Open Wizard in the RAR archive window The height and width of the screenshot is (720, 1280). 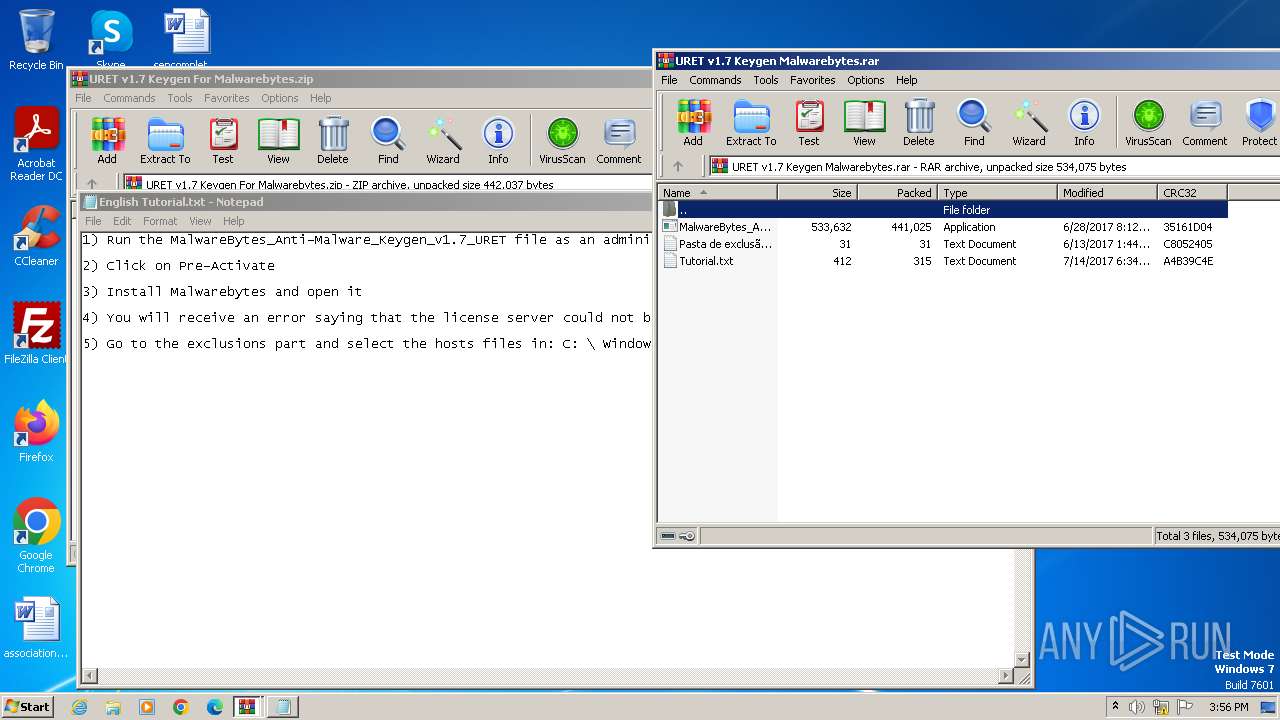[x=1029, y=123]
